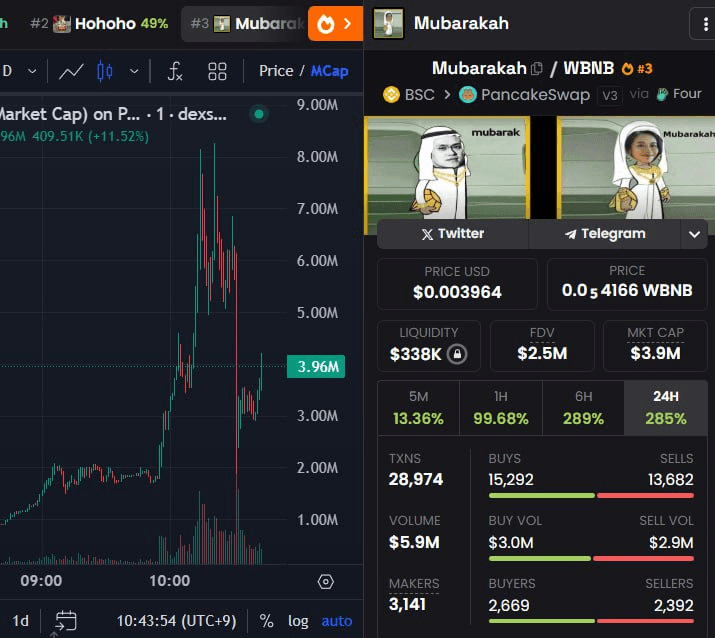Select the candlestick chart type icon
This screenshot has width=715, height=638.
[104, 71]
